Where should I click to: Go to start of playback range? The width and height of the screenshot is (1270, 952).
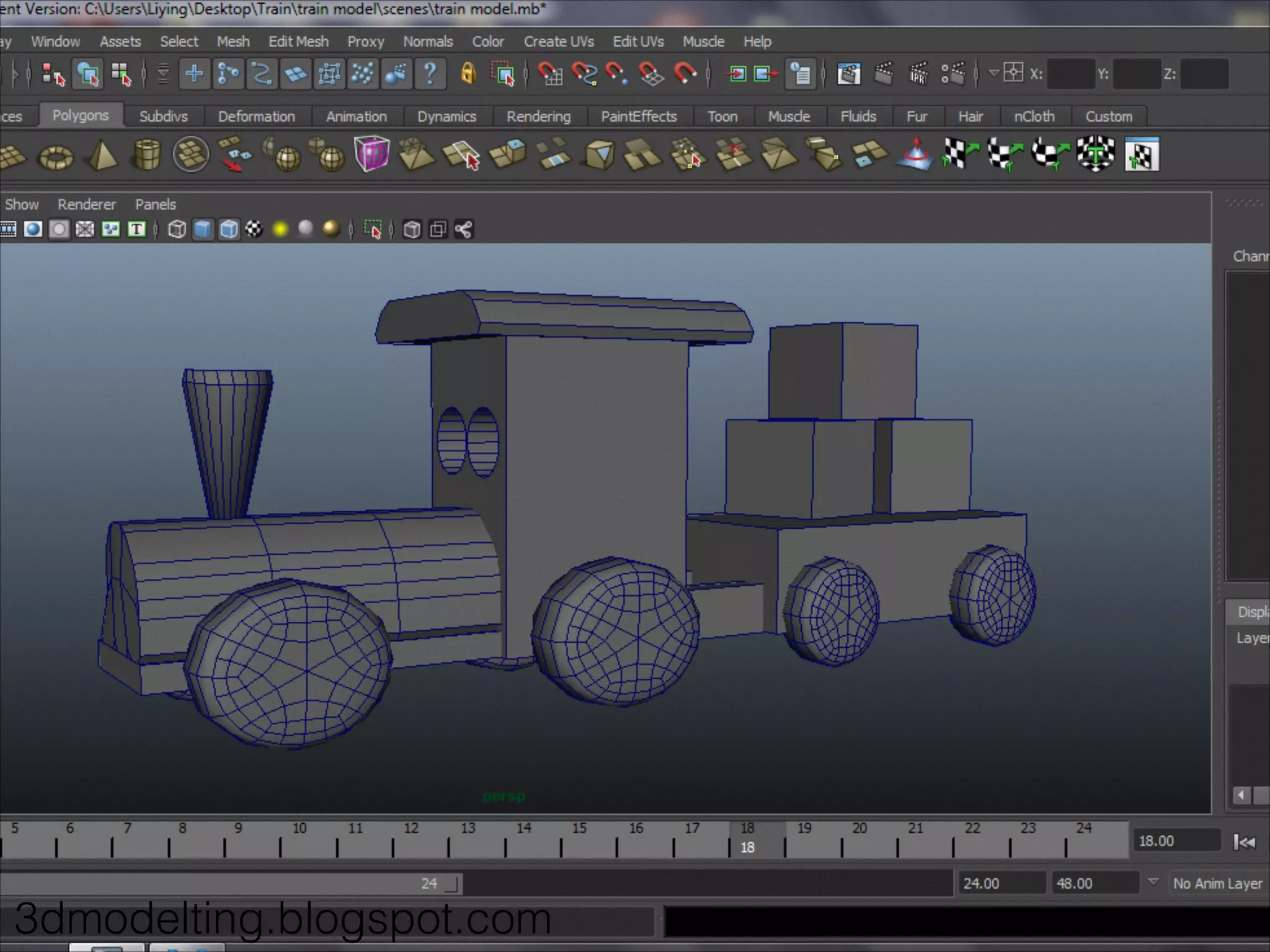coord(1244,842)
